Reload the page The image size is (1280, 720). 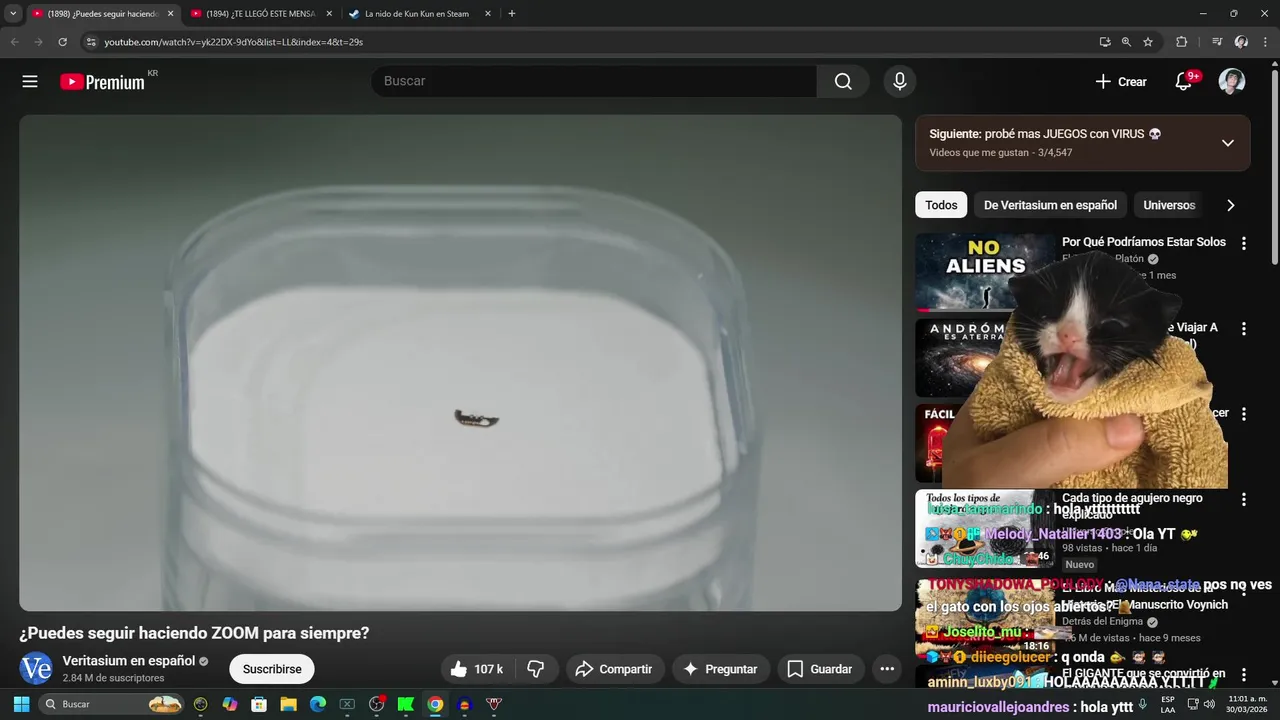click(62, 42)
